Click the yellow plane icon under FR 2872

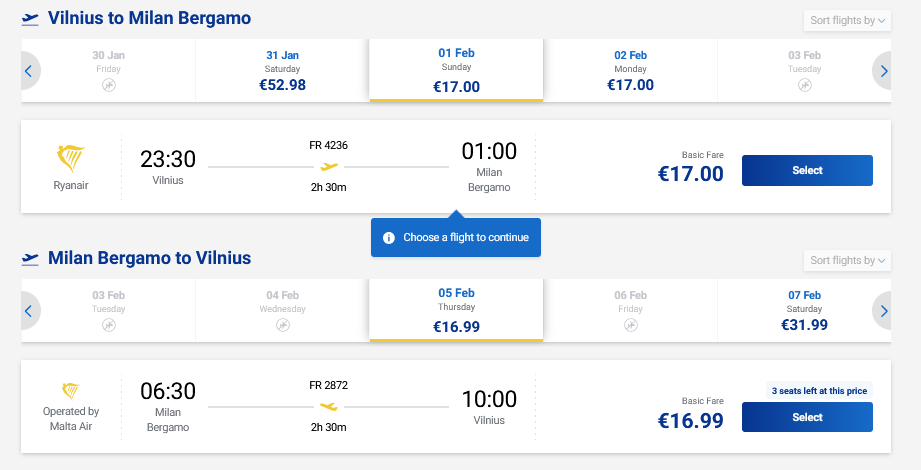[329, 406]
